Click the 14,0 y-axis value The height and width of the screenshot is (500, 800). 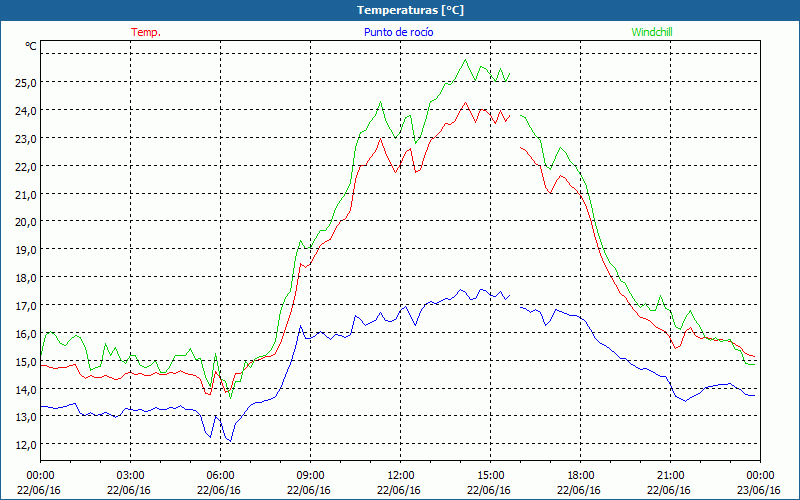pos(26,389)
